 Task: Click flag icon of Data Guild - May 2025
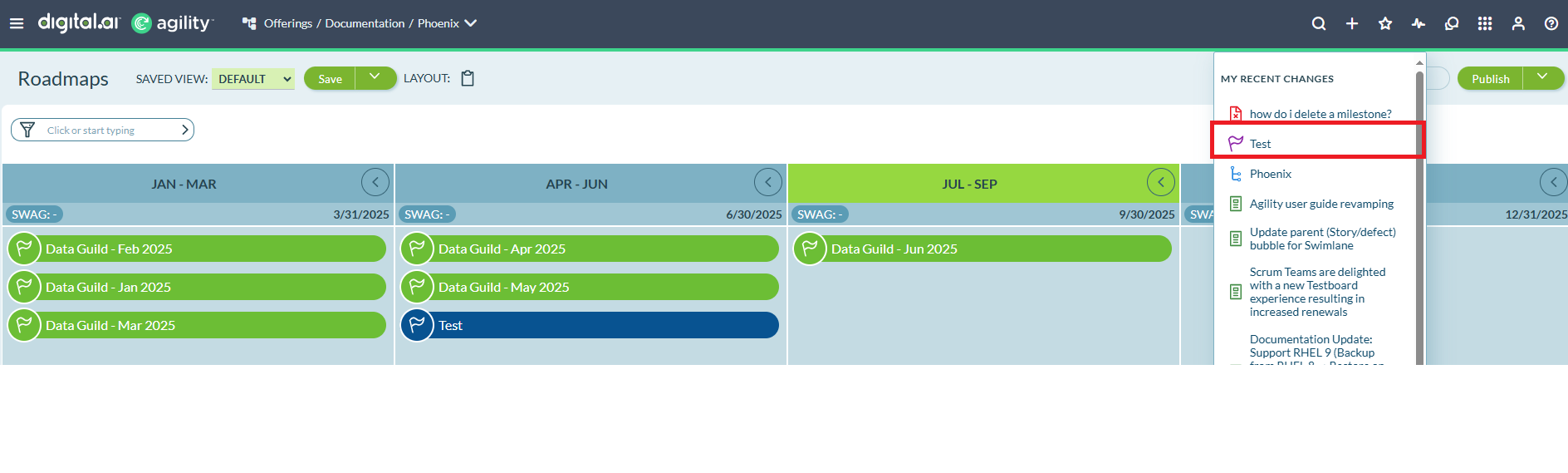click(x=417, y=286)
